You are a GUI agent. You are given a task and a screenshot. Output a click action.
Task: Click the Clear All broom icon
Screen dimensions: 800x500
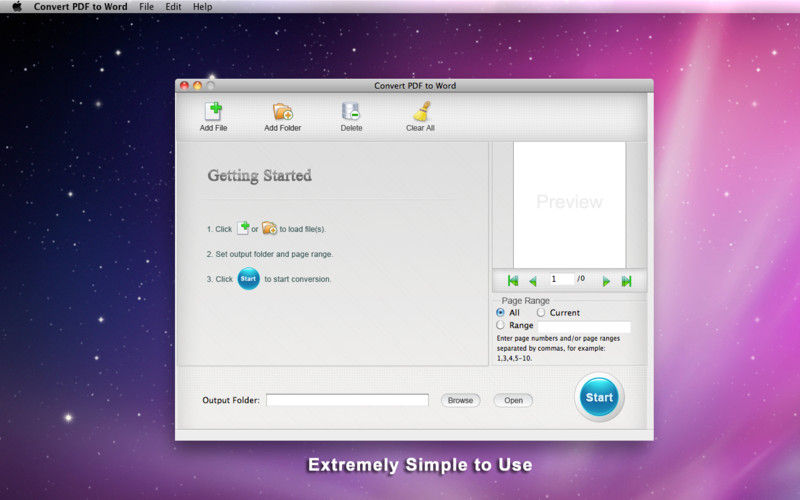pyautogui.click(x=421, y=111)
